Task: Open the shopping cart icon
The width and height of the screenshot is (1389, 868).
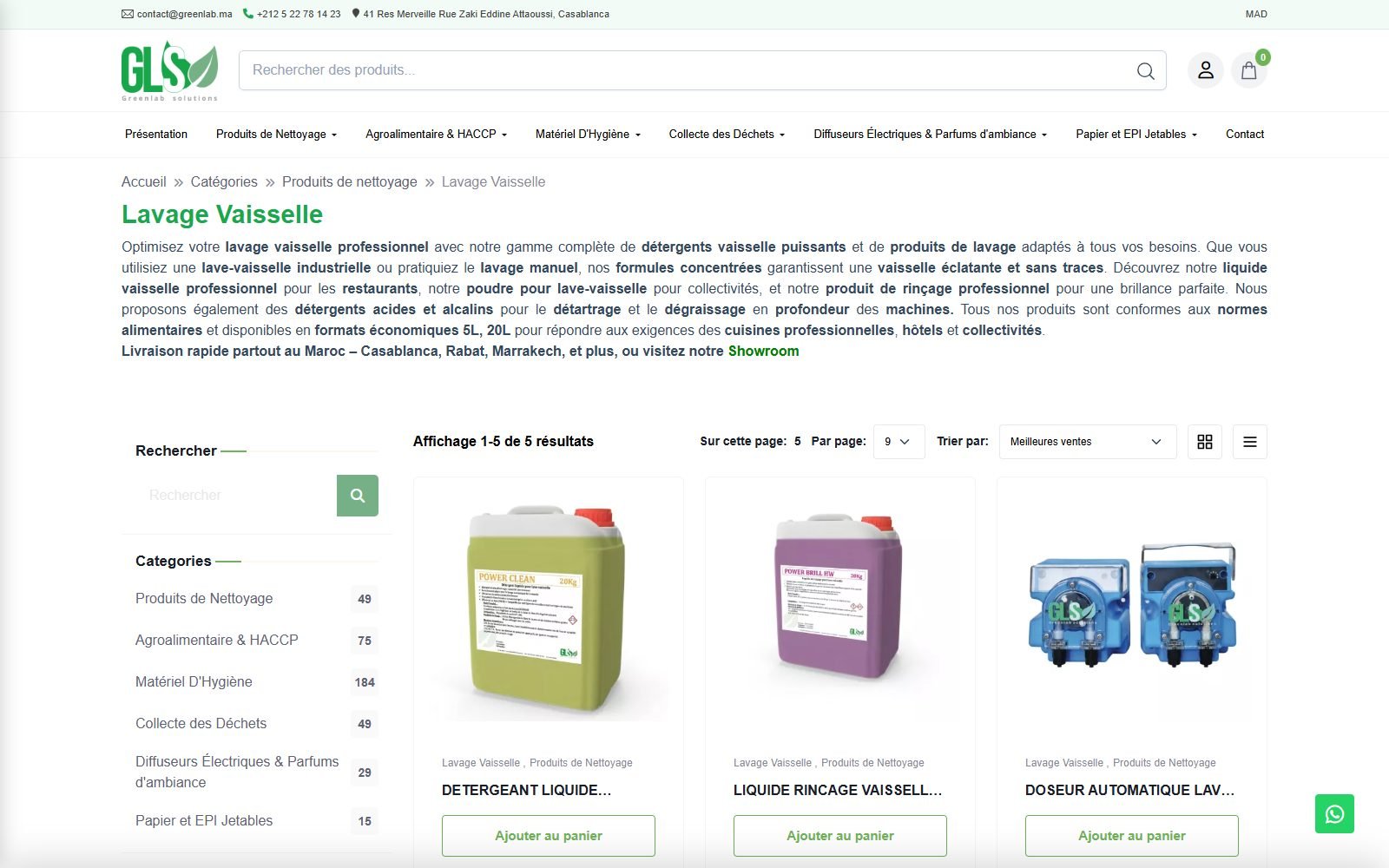Action: (x=1249, y=70)
